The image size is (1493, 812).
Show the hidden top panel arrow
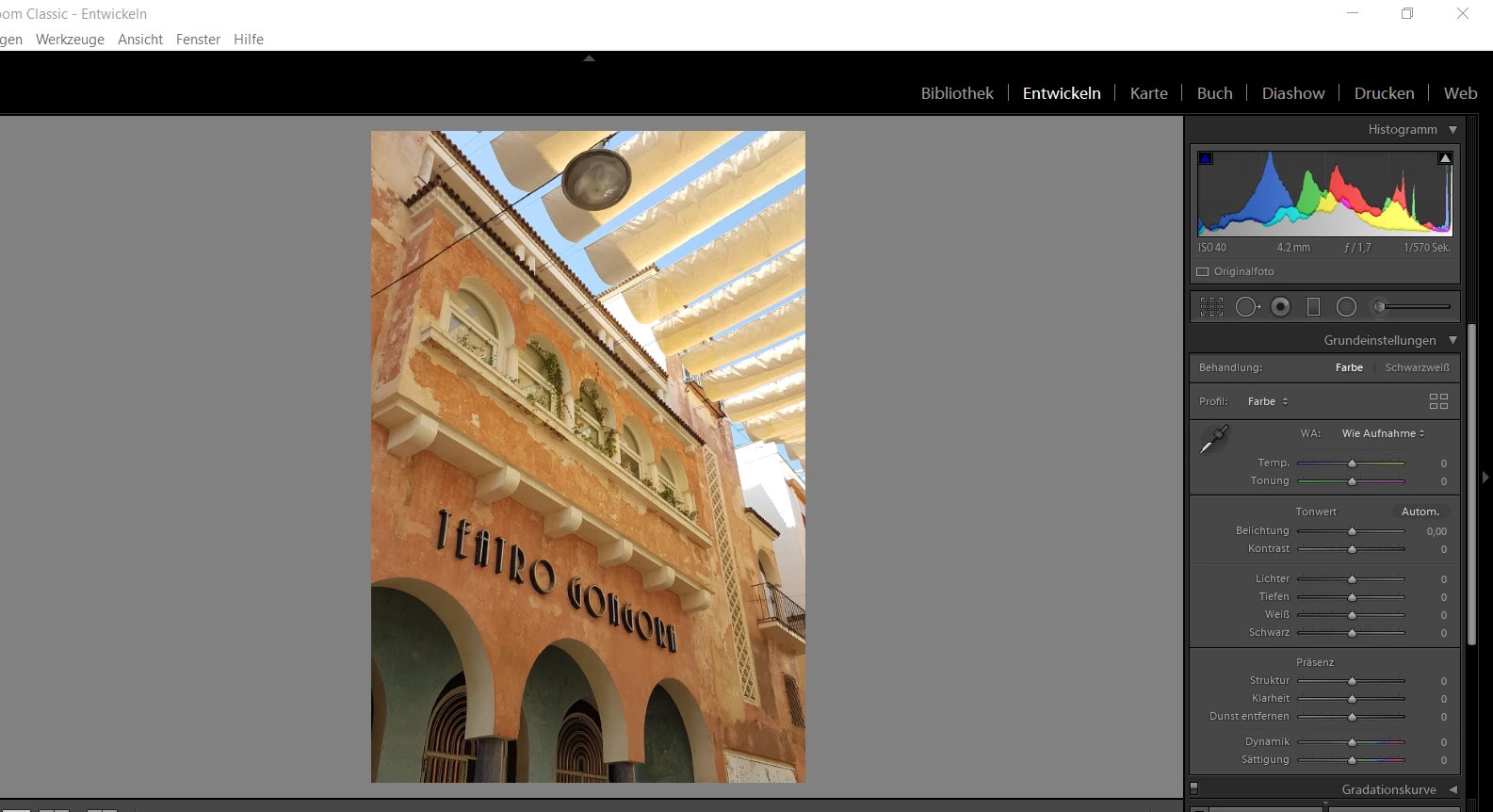[x=589, y=58]
